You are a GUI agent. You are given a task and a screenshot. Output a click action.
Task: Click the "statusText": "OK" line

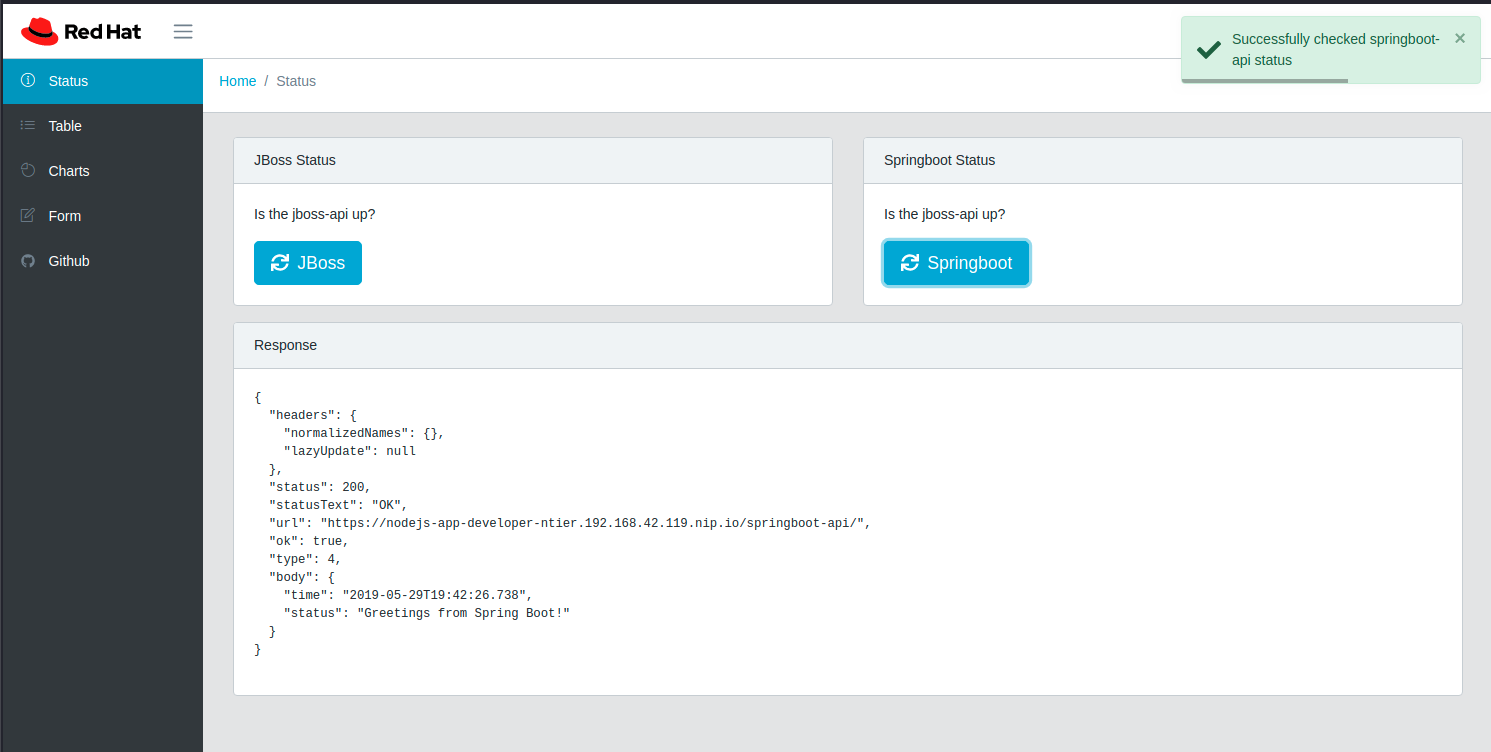coord(338,505)
